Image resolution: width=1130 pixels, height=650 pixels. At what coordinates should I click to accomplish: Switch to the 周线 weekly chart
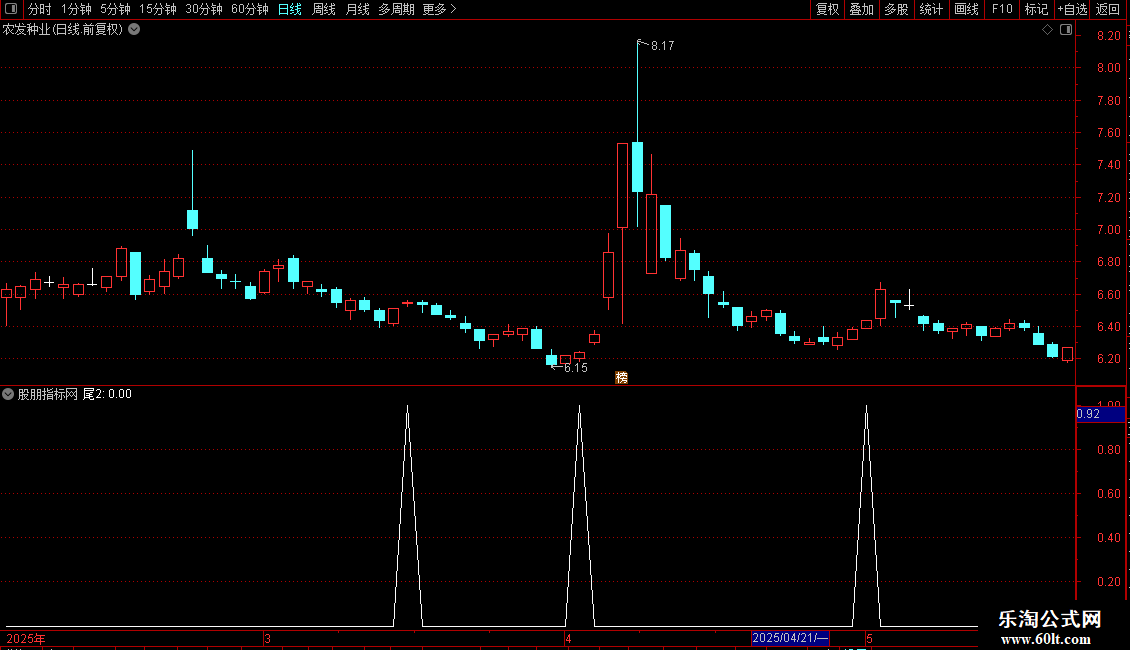[324, 9]
